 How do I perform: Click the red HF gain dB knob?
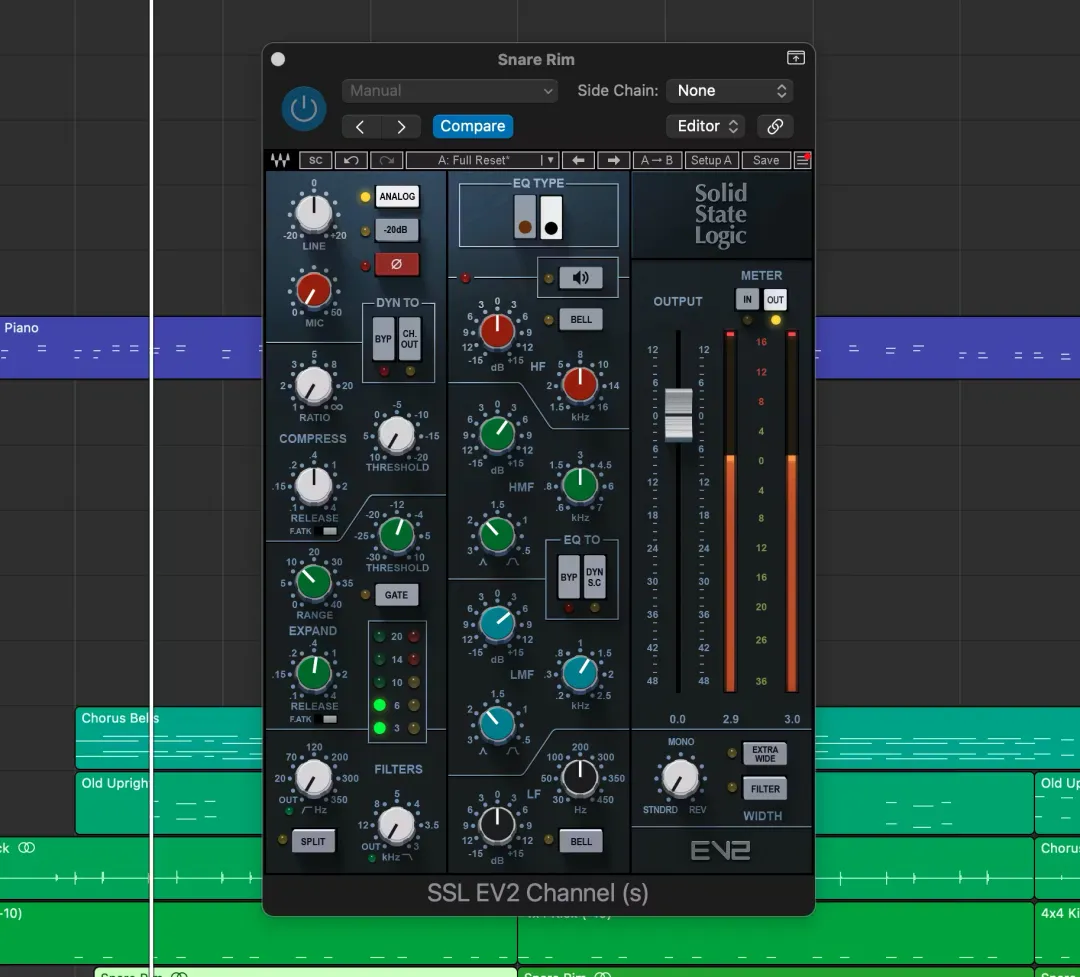497,331
